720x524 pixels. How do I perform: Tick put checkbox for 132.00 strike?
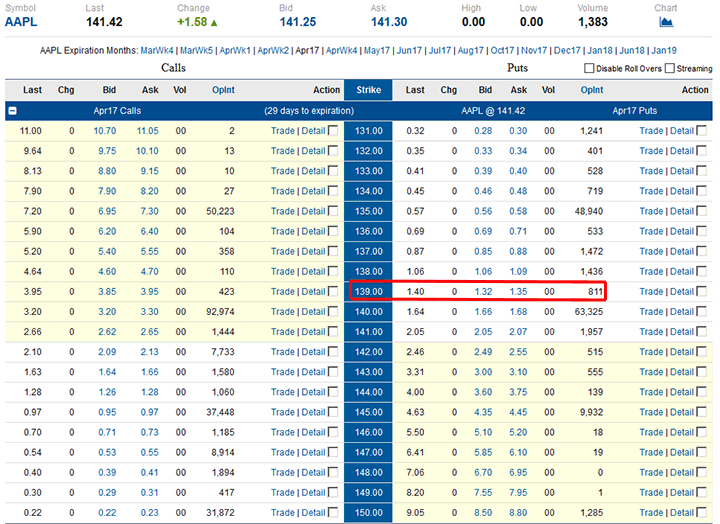702,151
